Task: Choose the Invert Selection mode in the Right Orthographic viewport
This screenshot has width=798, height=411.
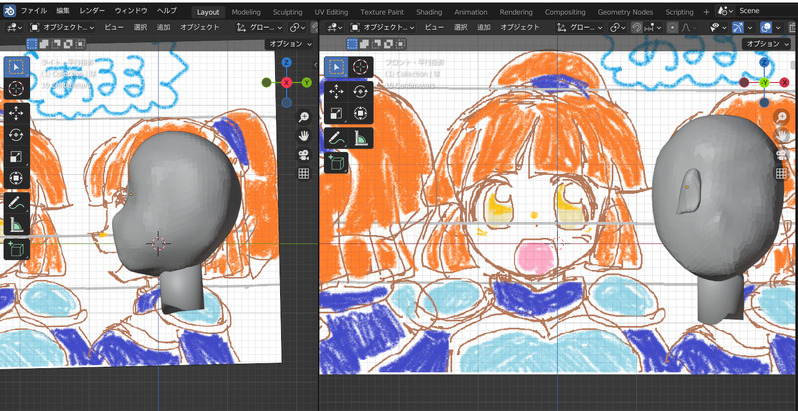Action: [68, 44]
